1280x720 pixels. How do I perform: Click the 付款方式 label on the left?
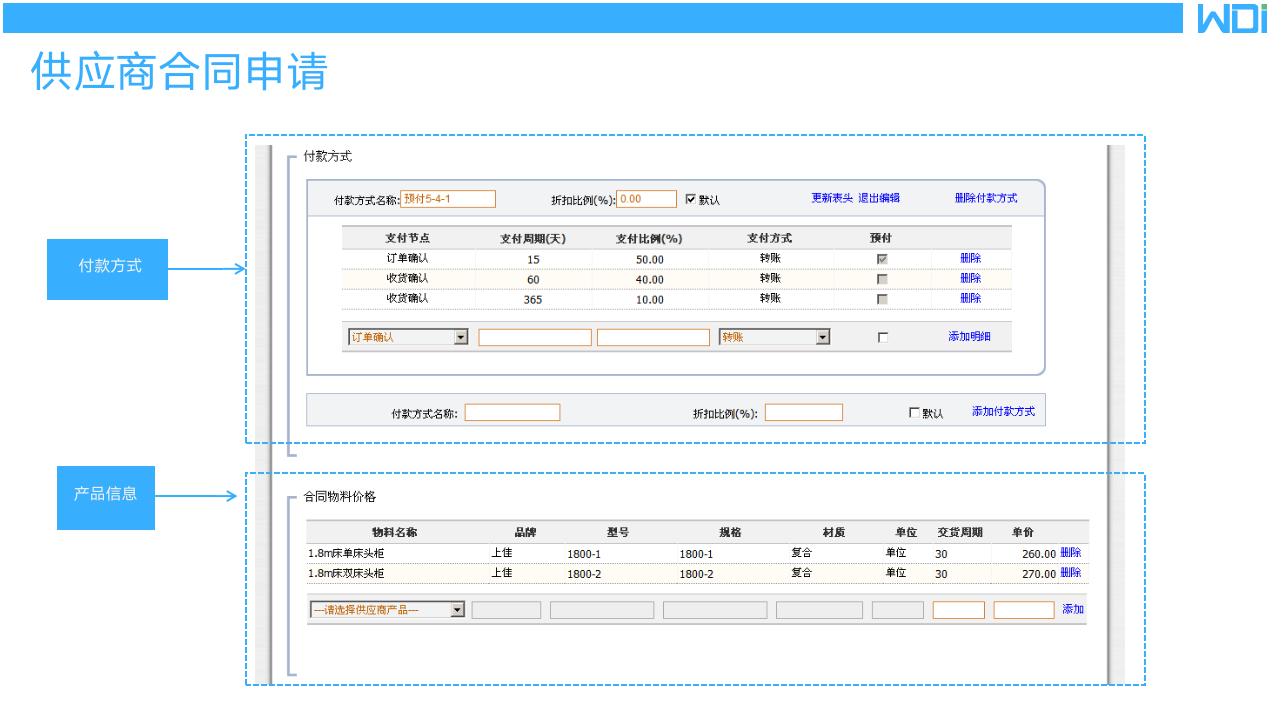click(x=107, y=269)
